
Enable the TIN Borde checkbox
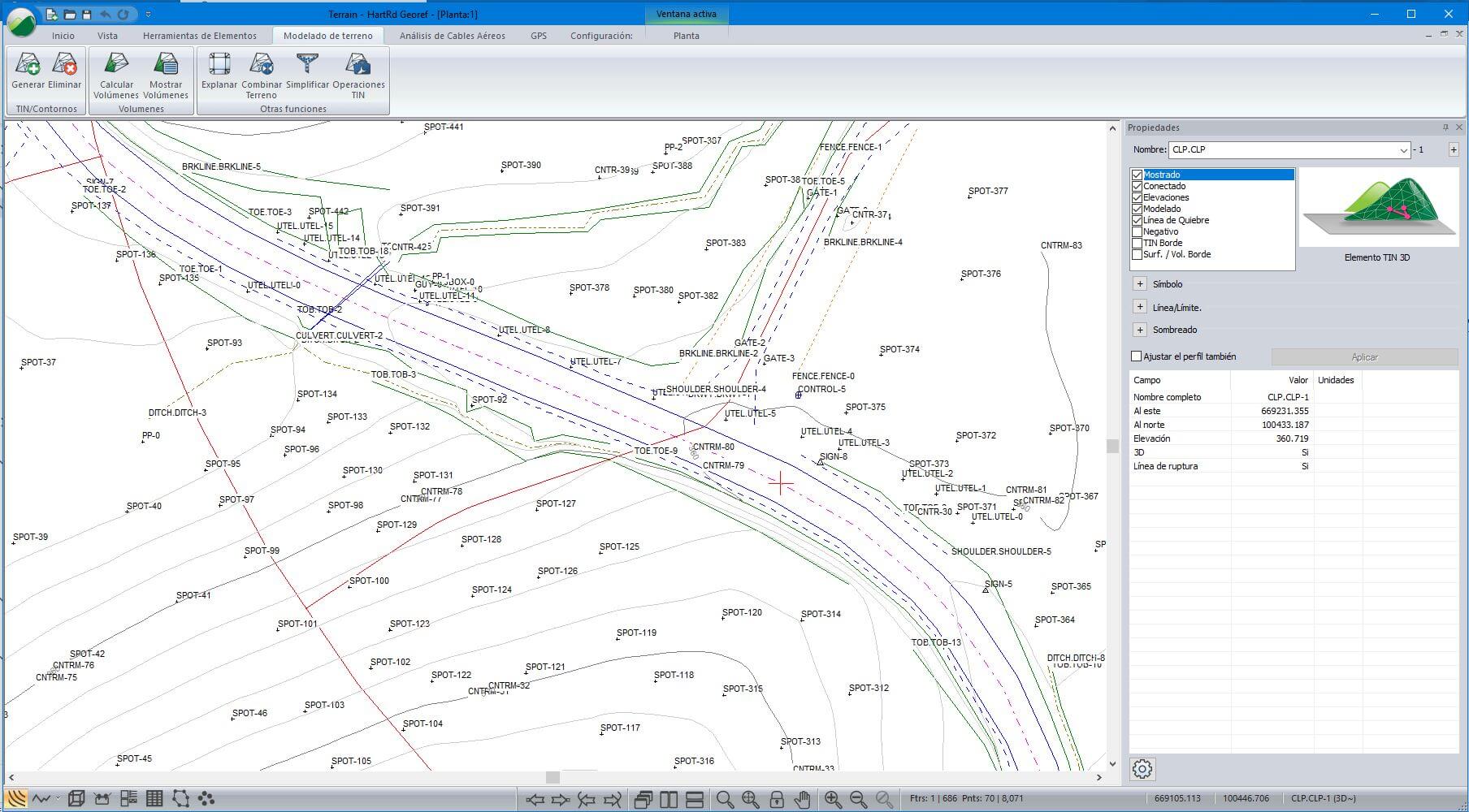[x=1137, y=243]
